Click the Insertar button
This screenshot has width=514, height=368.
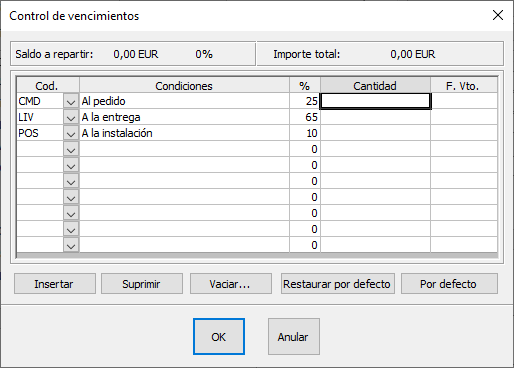[55, 284]
